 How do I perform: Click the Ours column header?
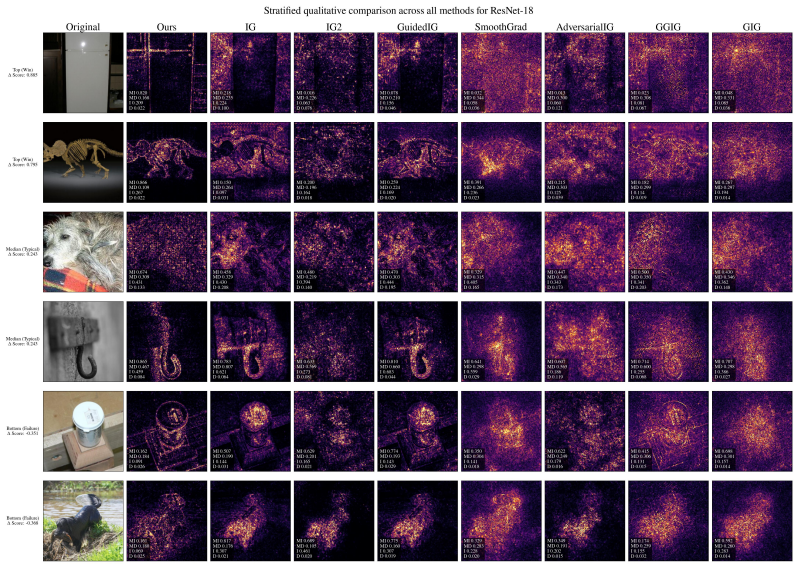(167, 27)
